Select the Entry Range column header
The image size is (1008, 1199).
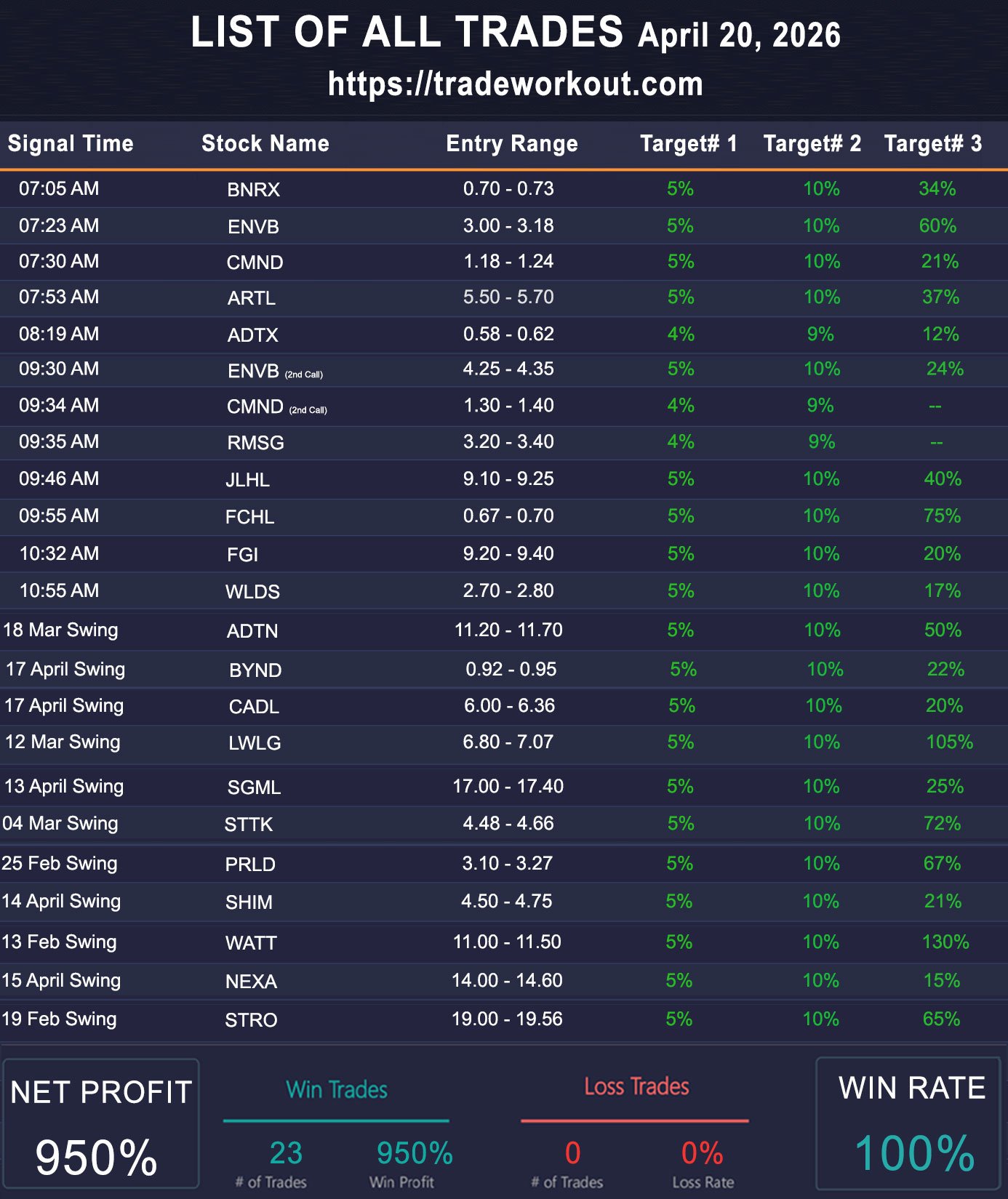pos(511,143)
